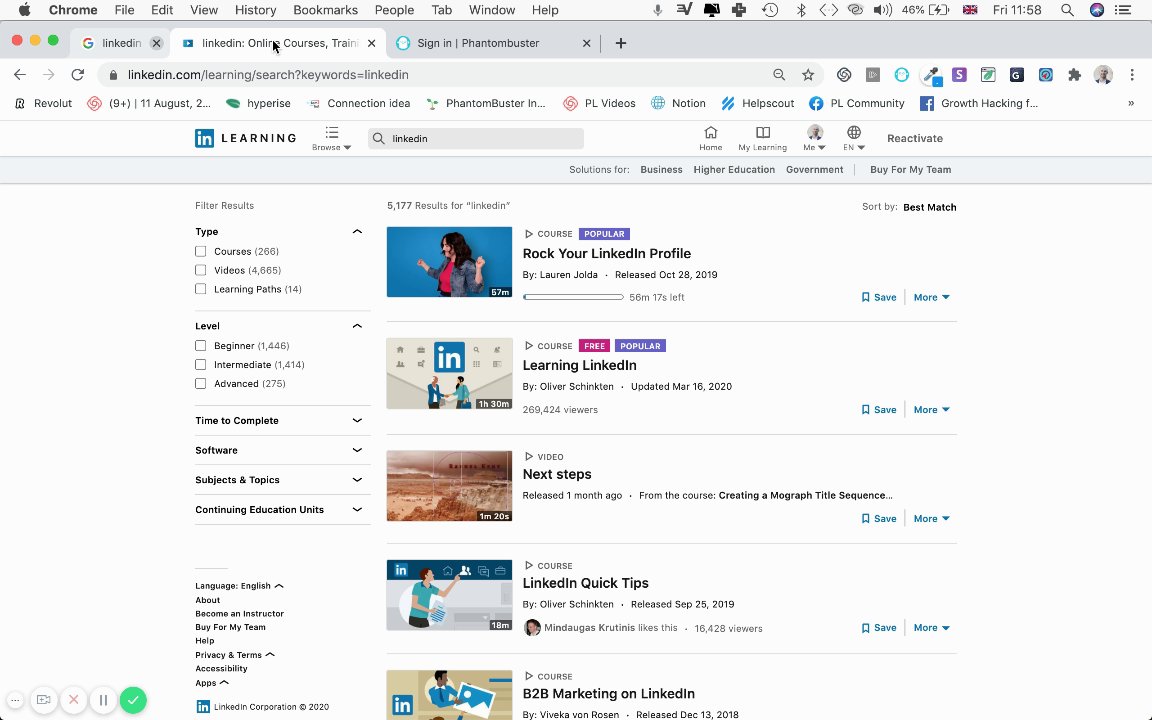Click the LinkedIn Learning logo
The height and width of the screenshot is (720, 1152).
click(x=245, y=138)
